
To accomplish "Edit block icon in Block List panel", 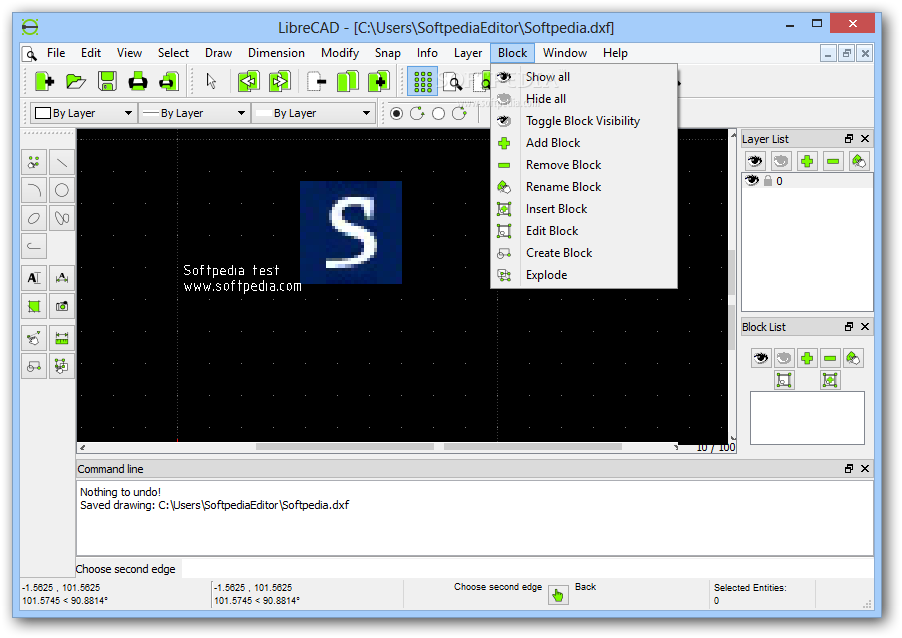I will coord(783,380).
